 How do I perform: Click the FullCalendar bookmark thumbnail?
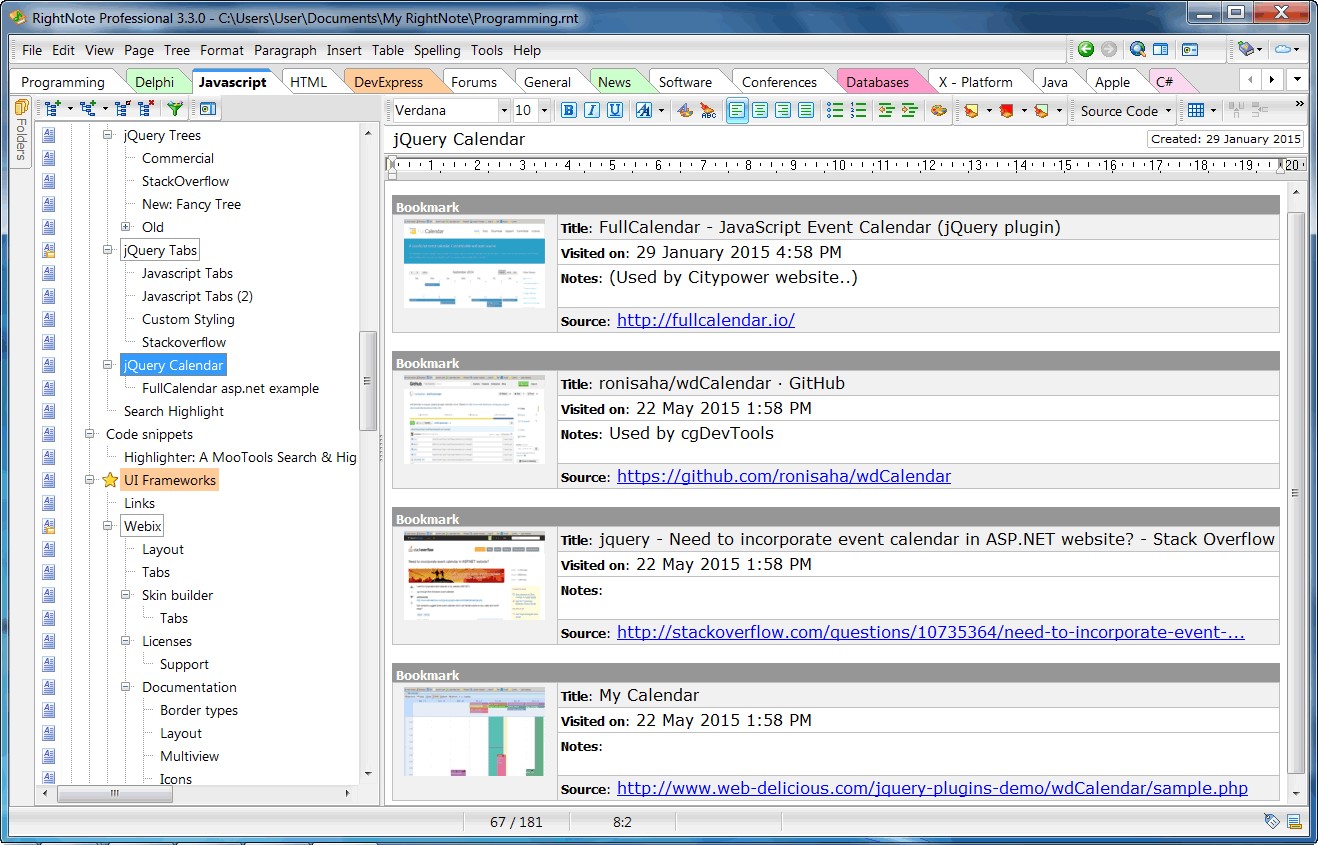[474, 263]
